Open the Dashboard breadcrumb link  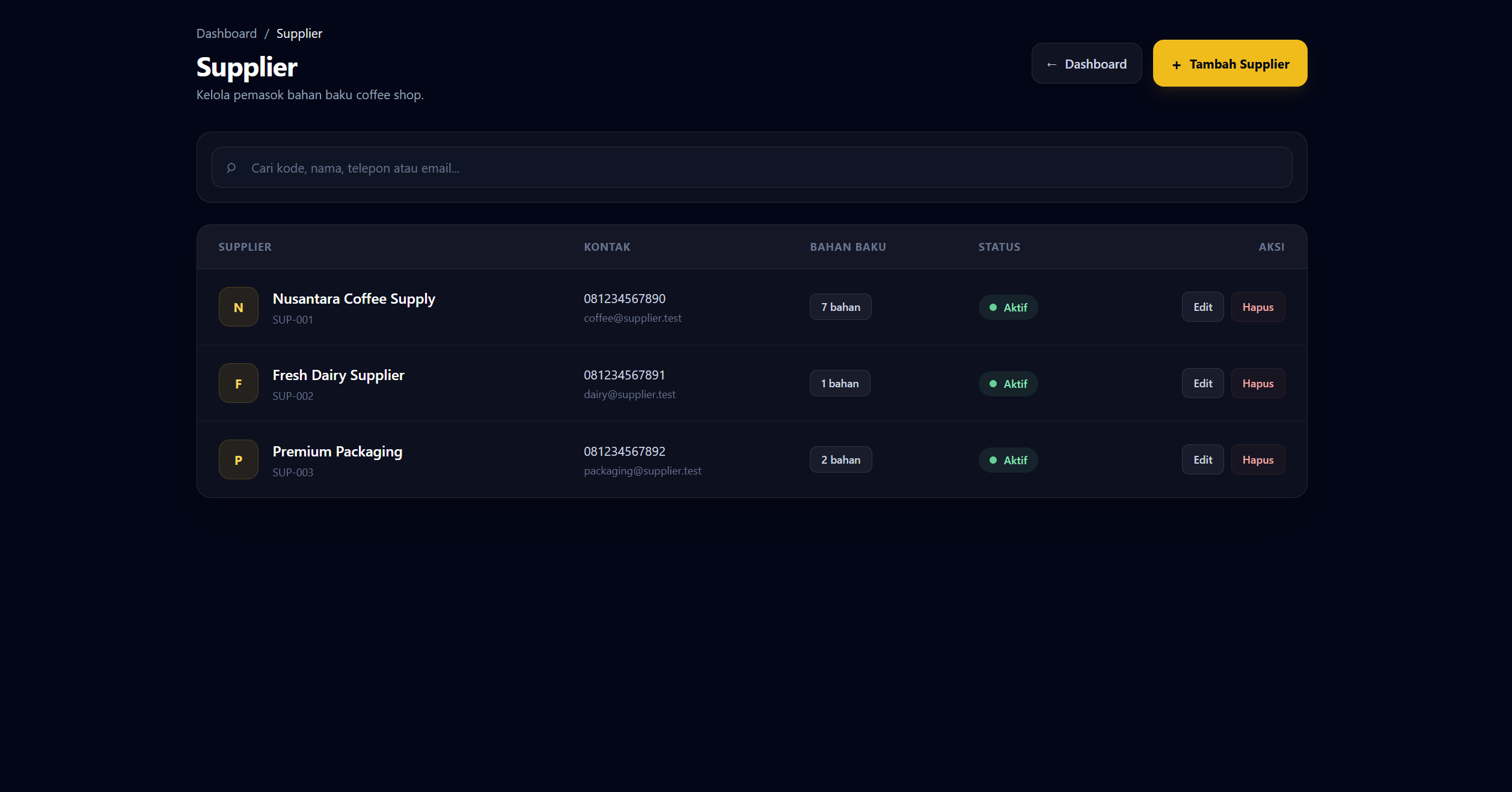click(227, 34)
